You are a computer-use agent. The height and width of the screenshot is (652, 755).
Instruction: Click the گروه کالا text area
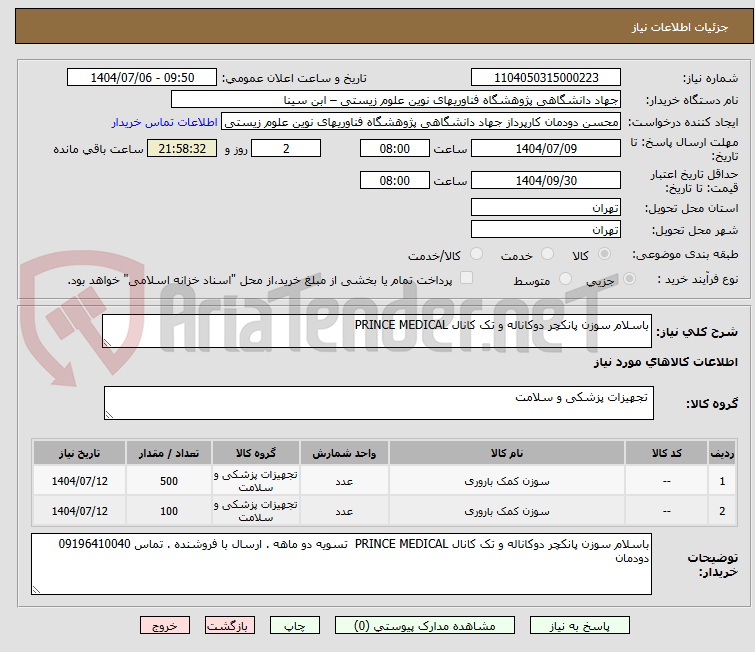pos(378,403)
